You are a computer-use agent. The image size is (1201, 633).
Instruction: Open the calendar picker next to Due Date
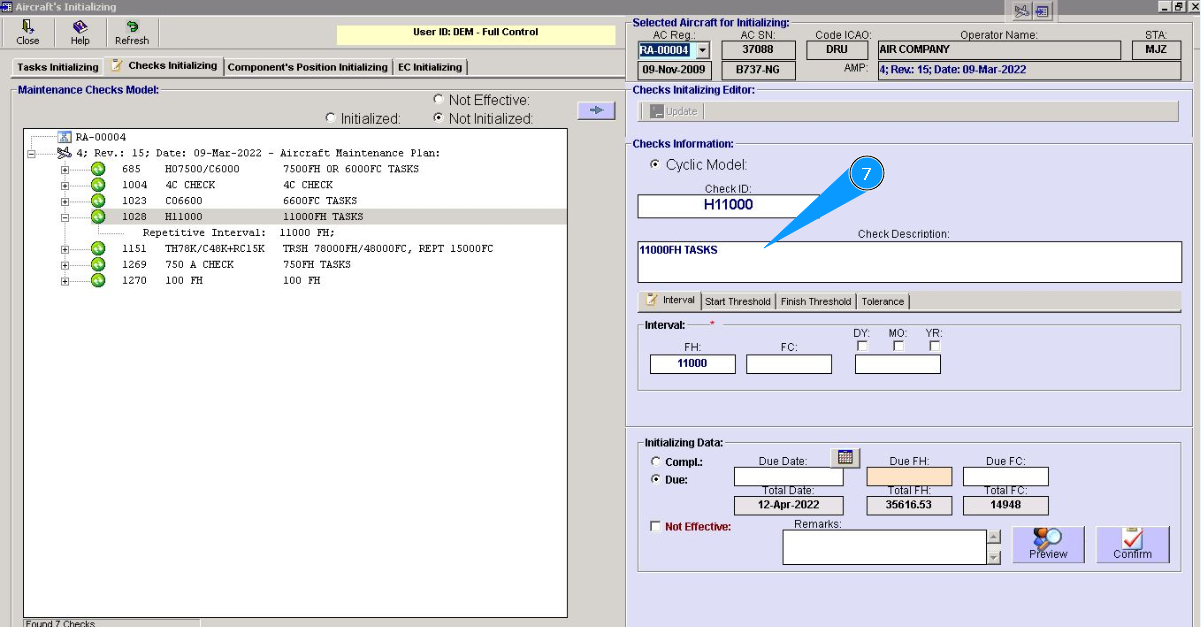click(x=845, y=457)
